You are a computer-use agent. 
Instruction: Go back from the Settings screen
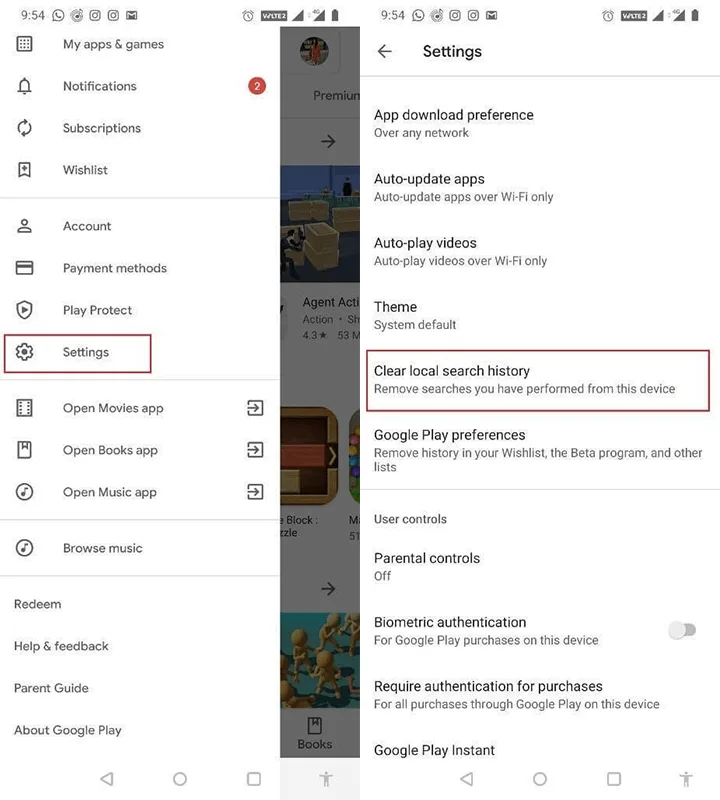click(x=384, y=51)
